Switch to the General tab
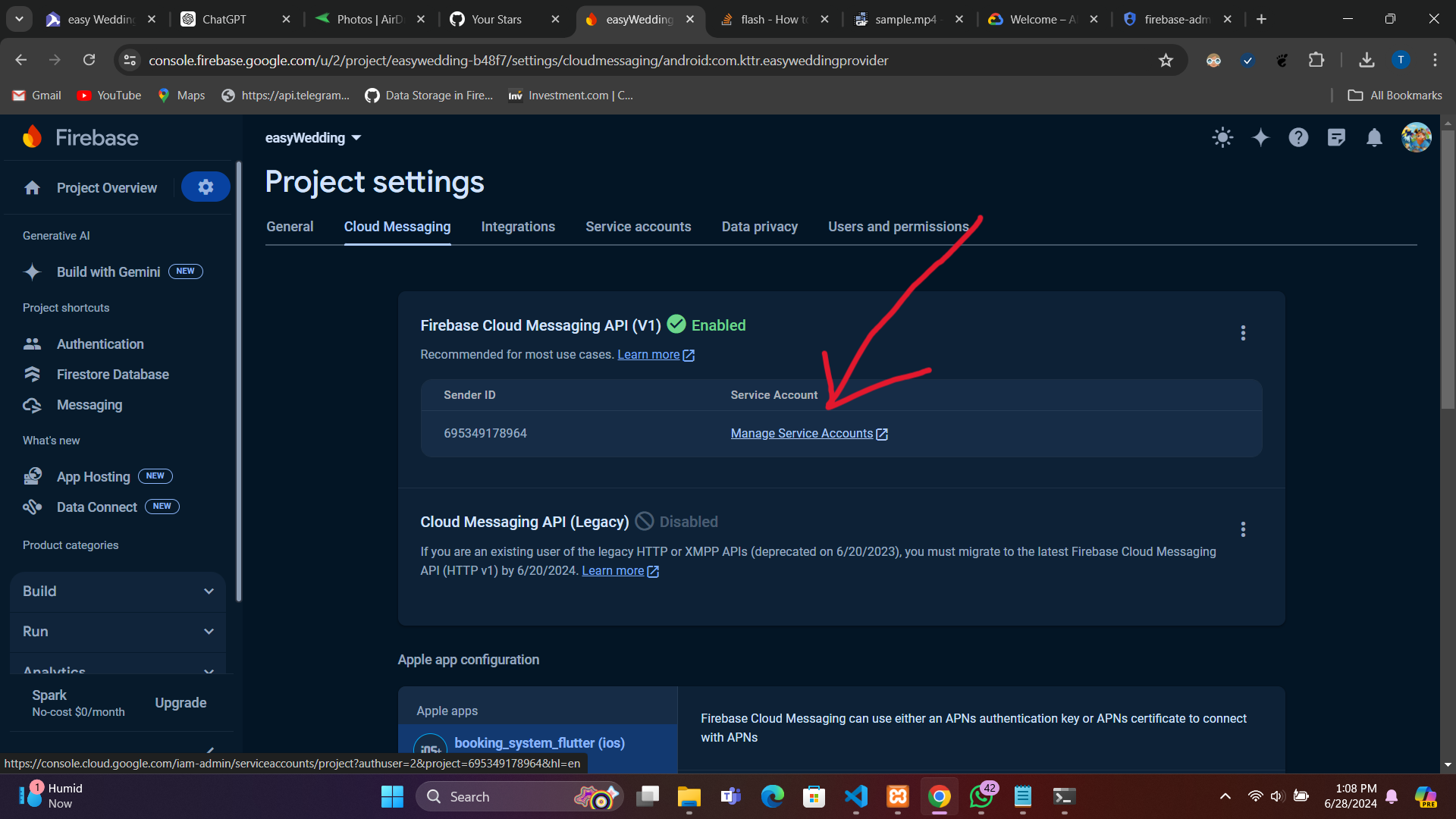The width and height of the screenshot is (1456, 819). [x=290, y=227]
